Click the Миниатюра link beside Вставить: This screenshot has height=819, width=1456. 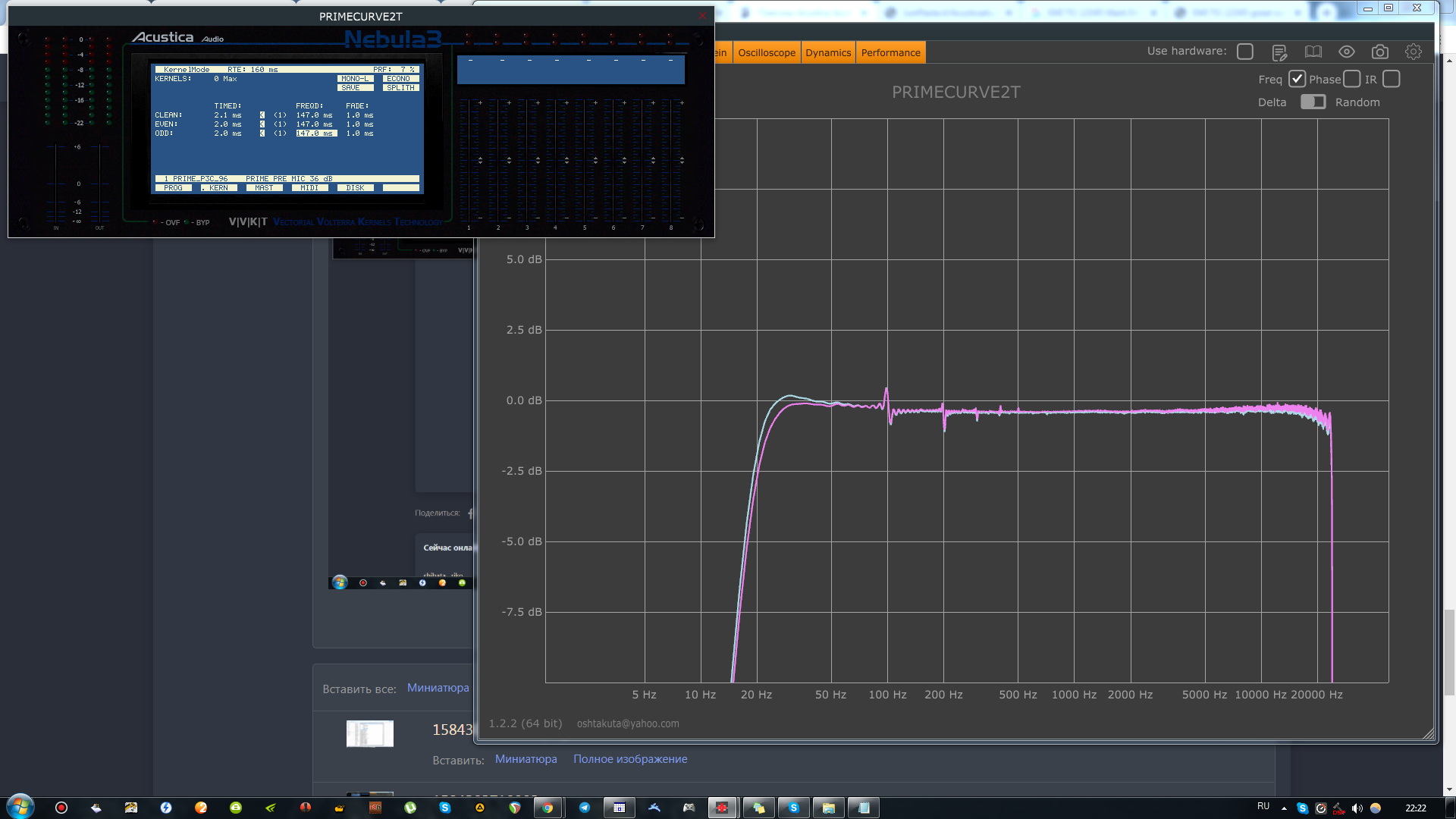526,759
